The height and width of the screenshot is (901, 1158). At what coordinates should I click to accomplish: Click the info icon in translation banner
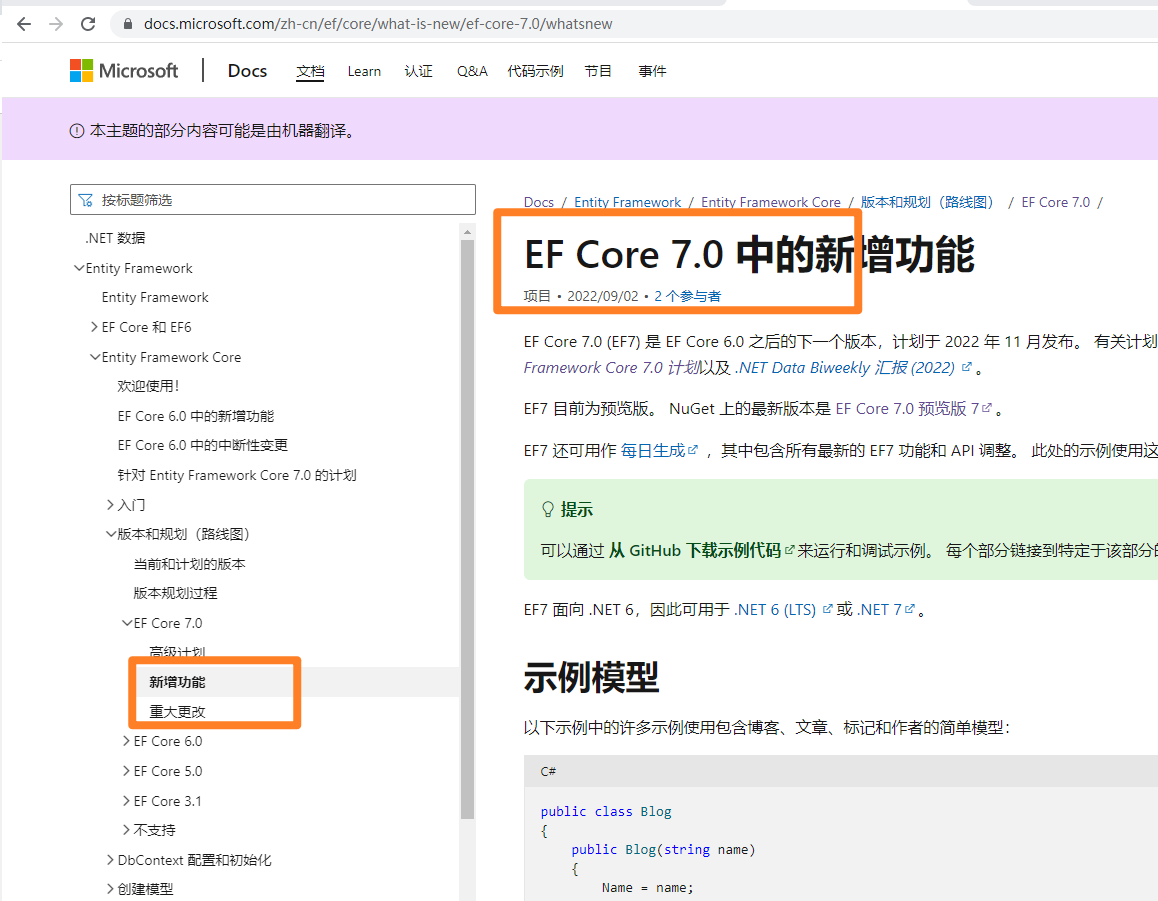77,131
